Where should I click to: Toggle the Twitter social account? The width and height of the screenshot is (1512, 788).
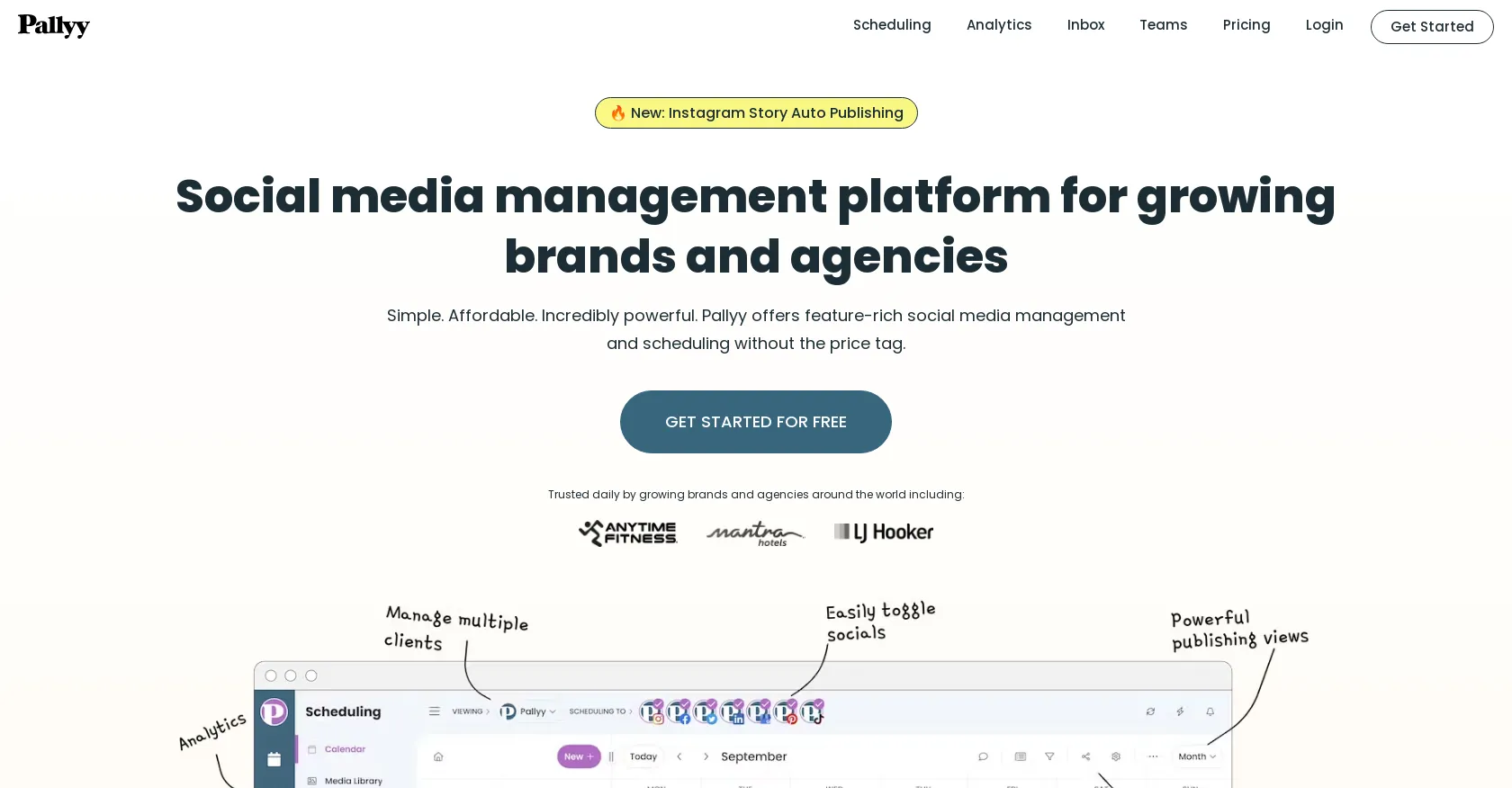click(705, 712)
